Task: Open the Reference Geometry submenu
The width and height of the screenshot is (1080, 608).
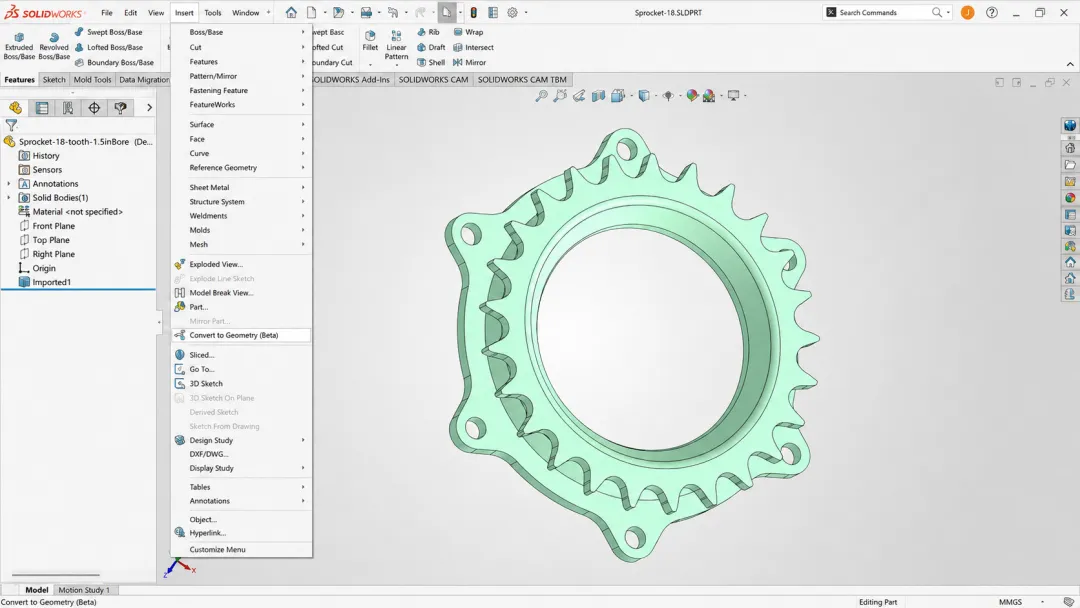Action: point(240,167)
